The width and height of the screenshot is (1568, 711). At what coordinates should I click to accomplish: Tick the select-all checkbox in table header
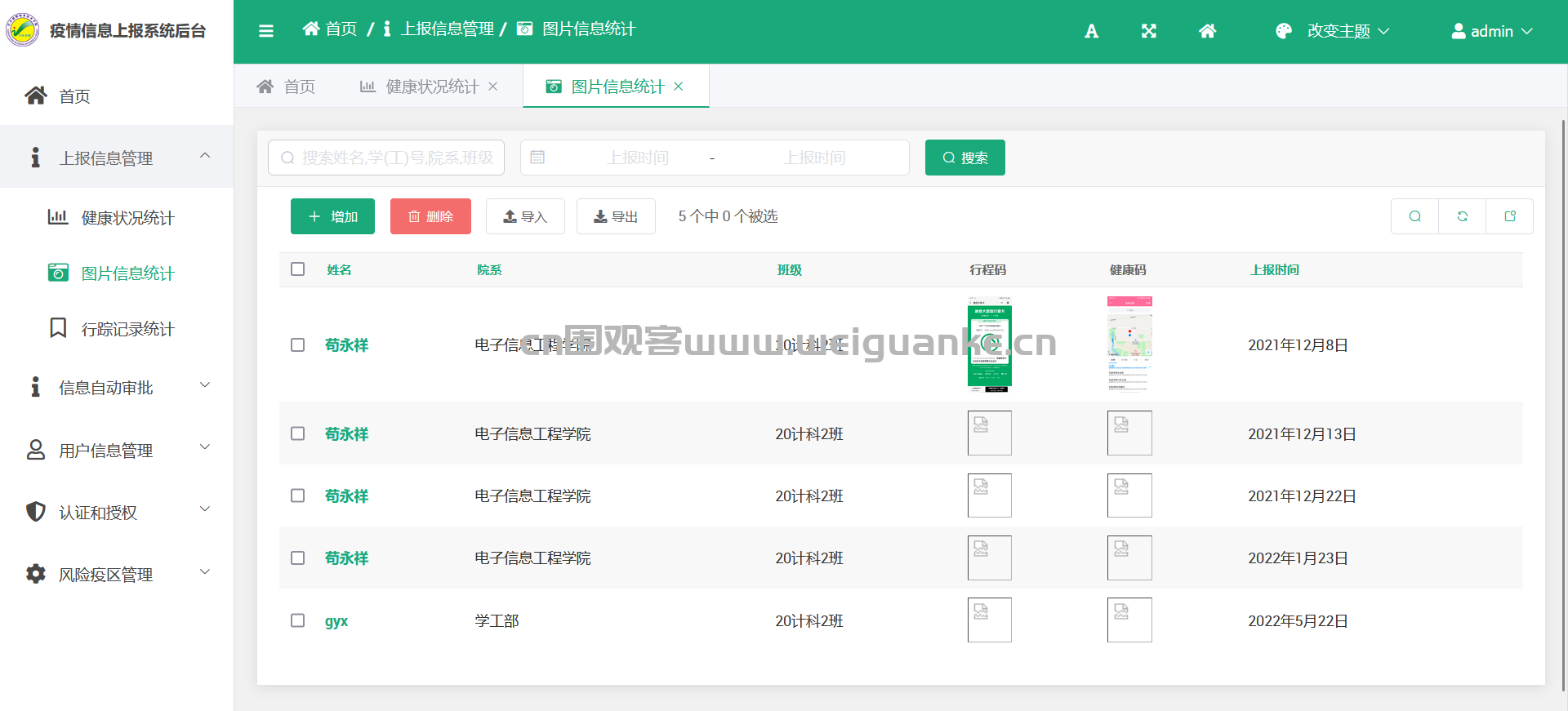click(x=297, y=269)
